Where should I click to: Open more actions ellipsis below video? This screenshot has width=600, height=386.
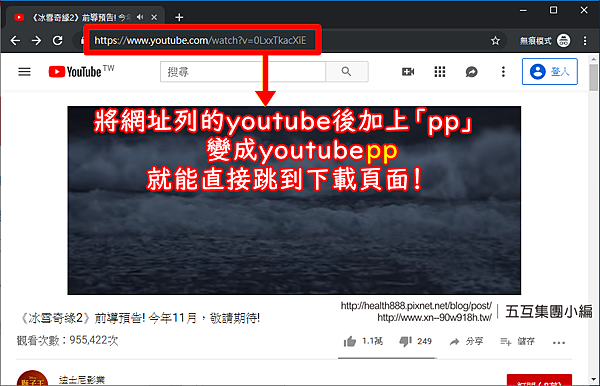tap(559, 342)
